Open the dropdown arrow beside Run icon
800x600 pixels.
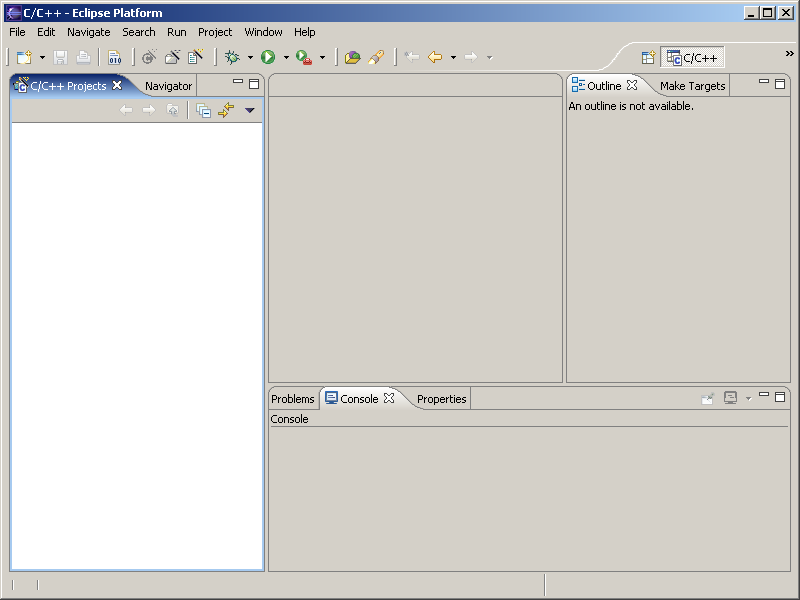click(286, 58)
